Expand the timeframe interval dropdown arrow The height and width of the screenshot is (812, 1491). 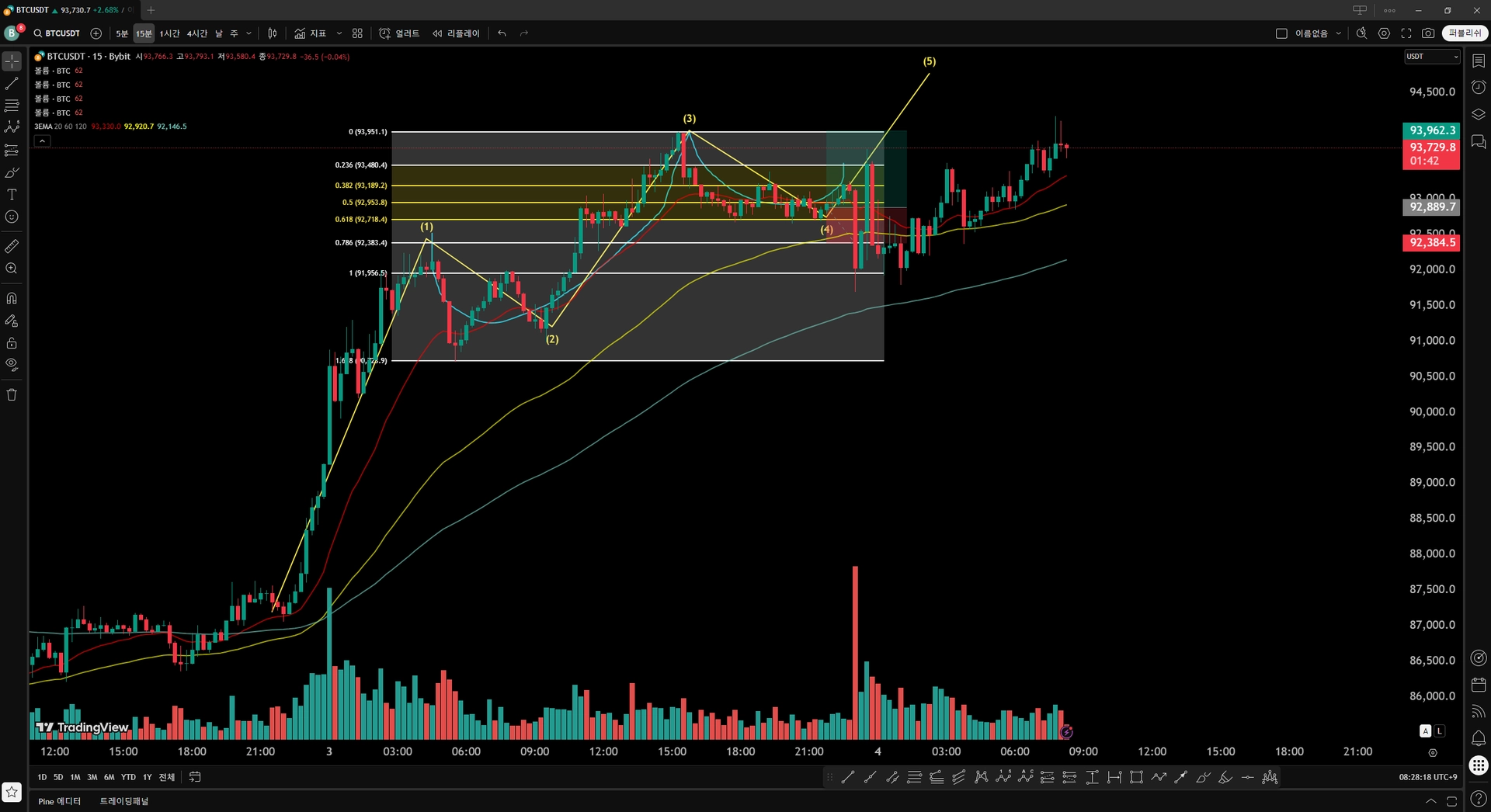[x=248, y=33]
